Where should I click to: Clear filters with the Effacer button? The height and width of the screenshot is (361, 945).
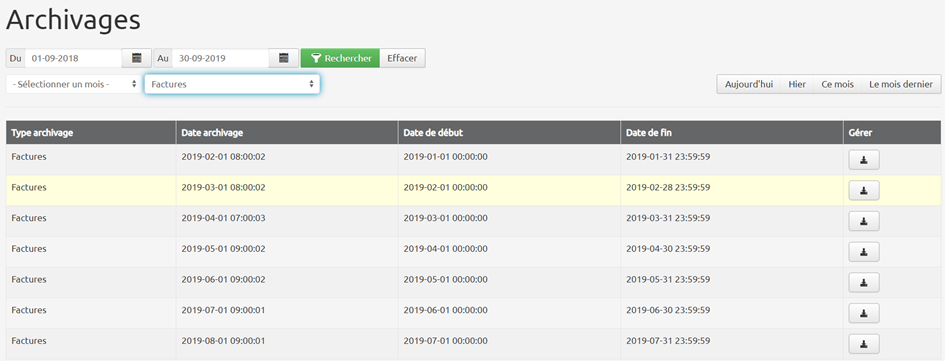[x=402, y=58]
